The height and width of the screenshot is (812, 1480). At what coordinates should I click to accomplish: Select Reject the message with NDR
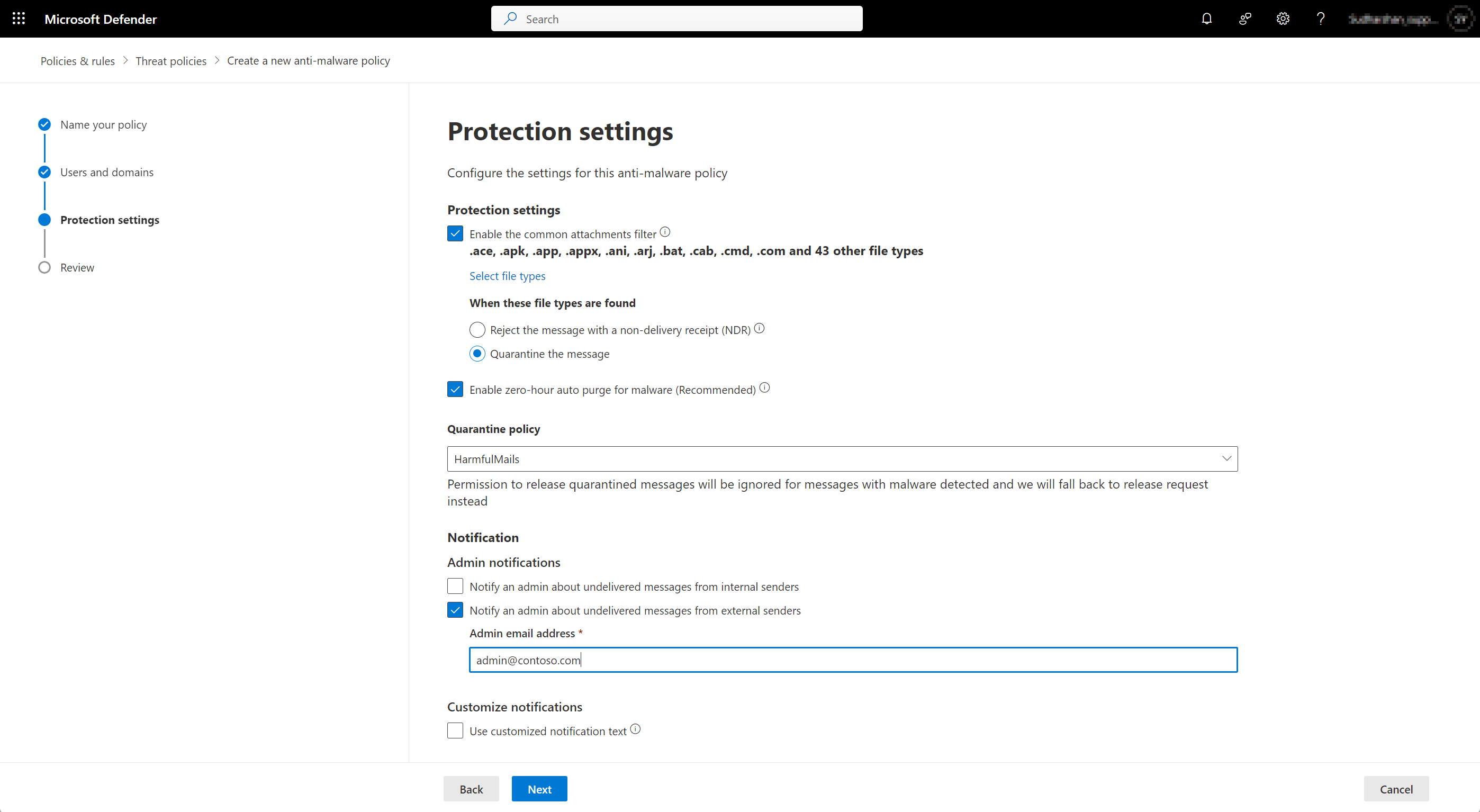click(477, 330)
